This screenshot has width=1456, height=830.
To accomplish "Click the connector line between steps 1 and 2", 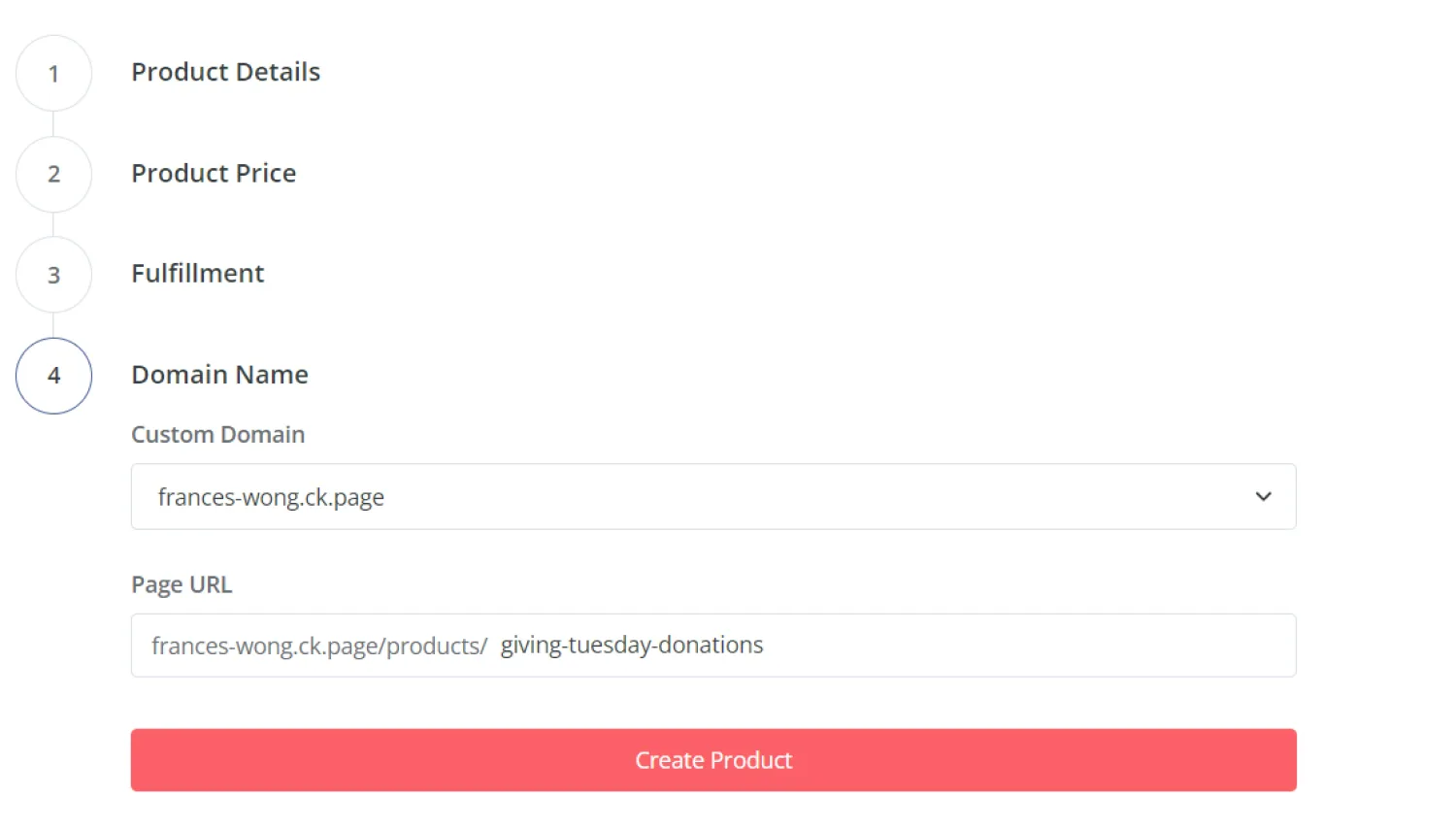I will tap(53, 123).
